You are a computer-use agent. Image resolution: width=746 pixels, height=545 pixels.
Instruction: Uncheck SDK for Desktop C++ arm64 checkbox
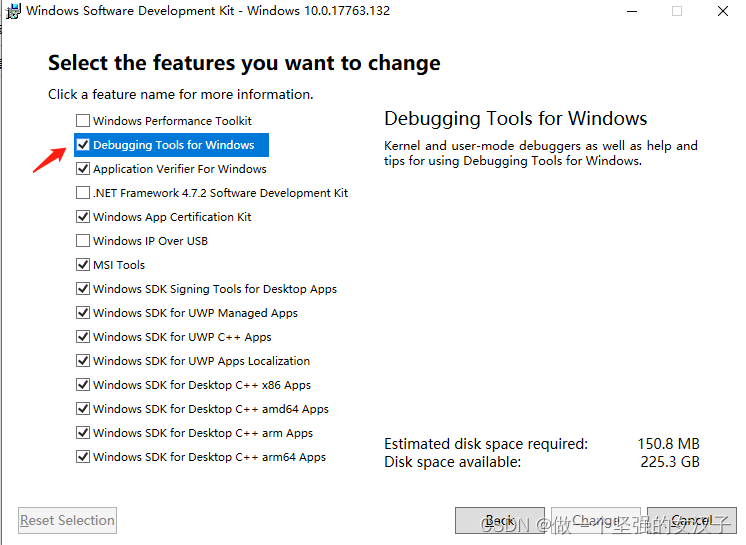click(x=83, y=456)
